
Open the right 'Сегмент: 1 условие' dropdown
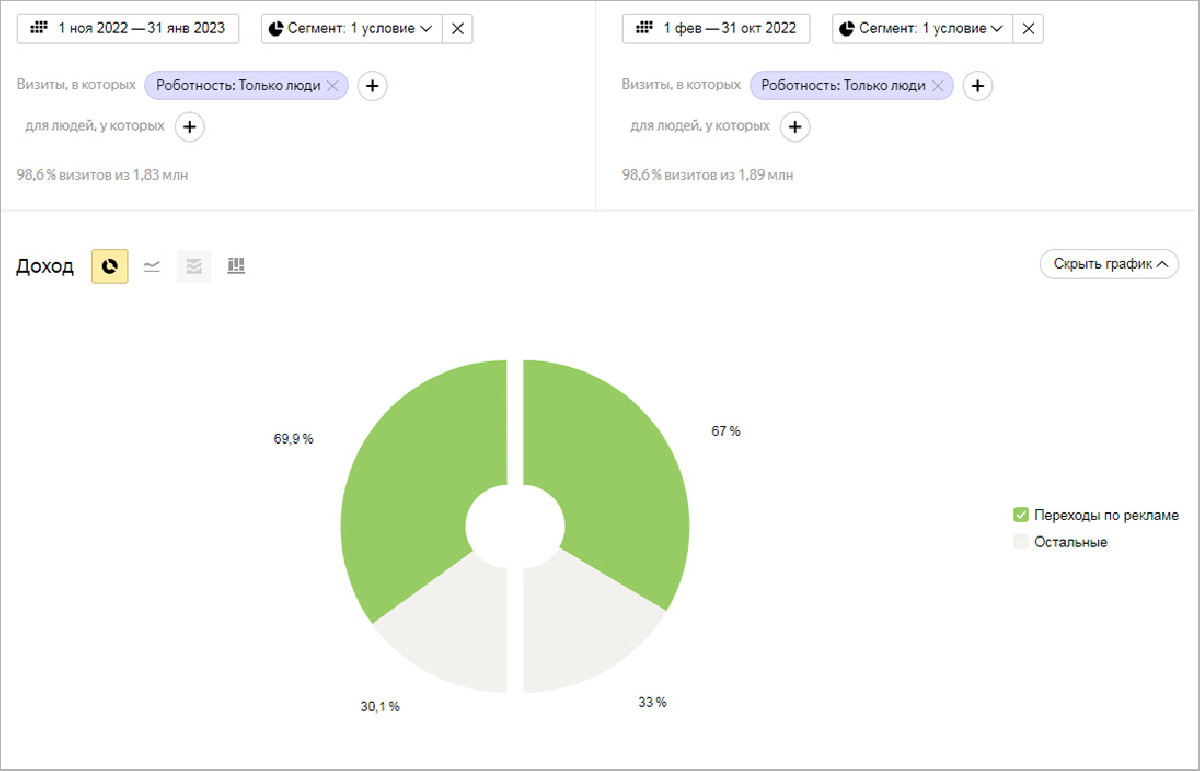(922, 28)
